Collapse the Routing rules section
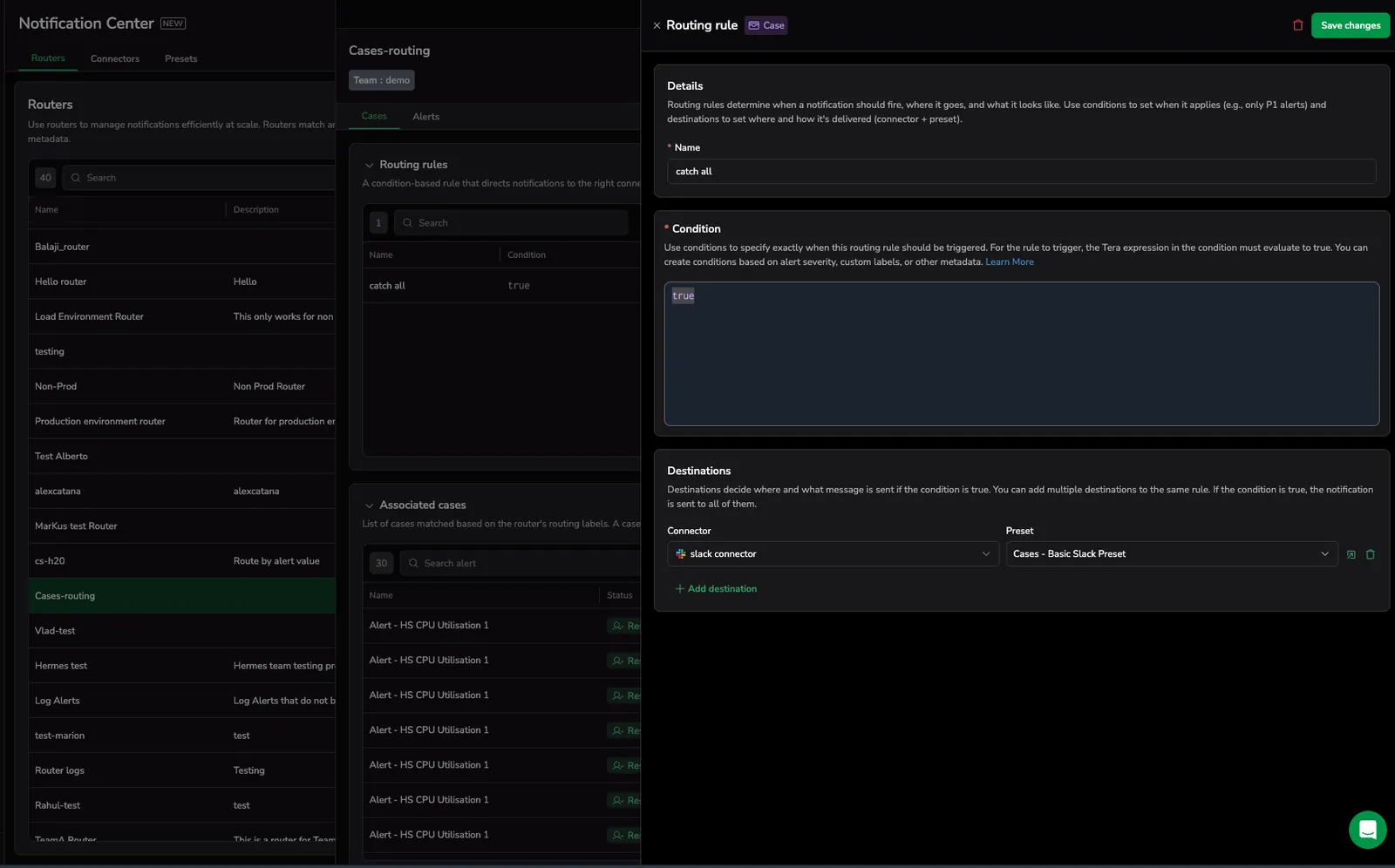The height and width of the screenshot is (868, 1395). 369,165
